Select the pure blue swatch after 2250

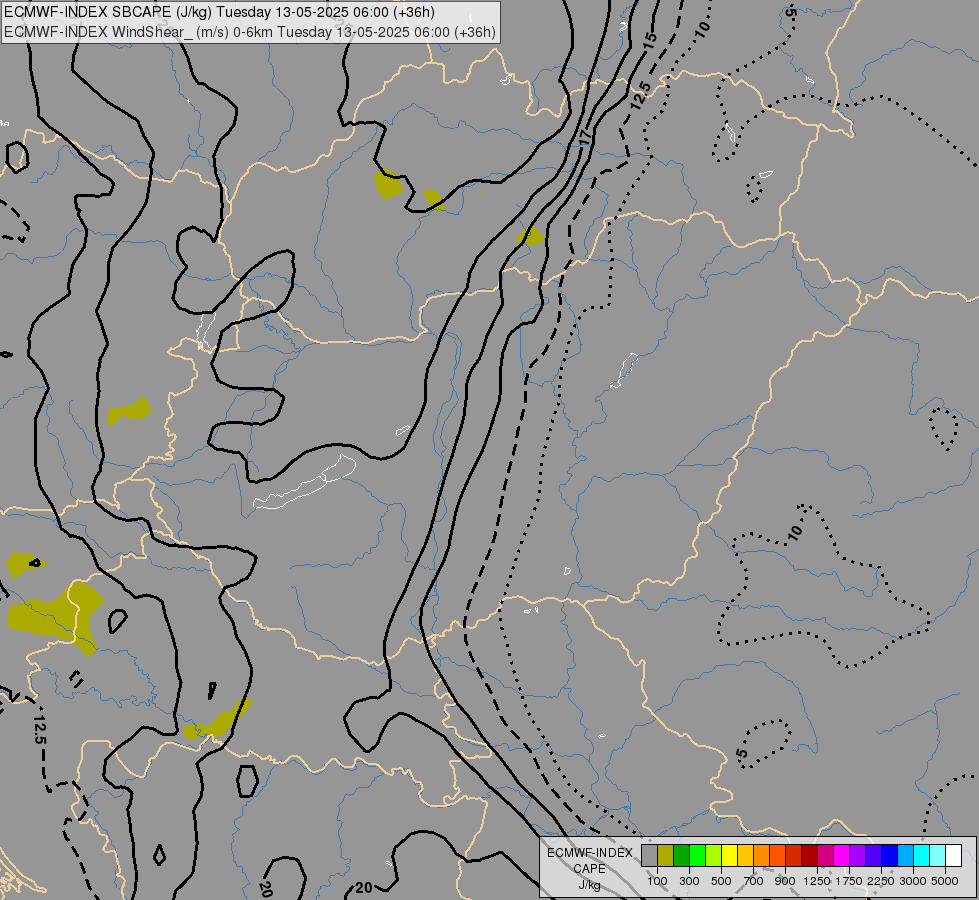[890, 855]
